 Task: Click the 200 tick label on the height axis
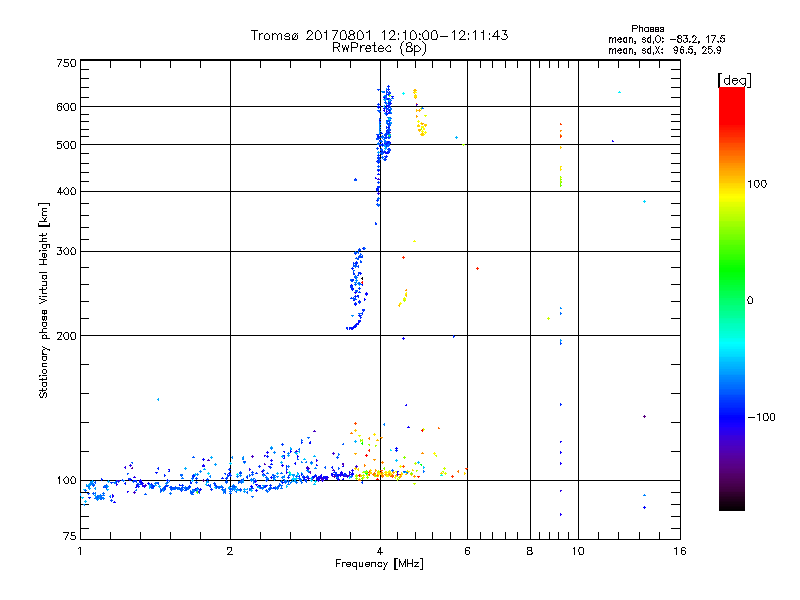click(66, 336)
